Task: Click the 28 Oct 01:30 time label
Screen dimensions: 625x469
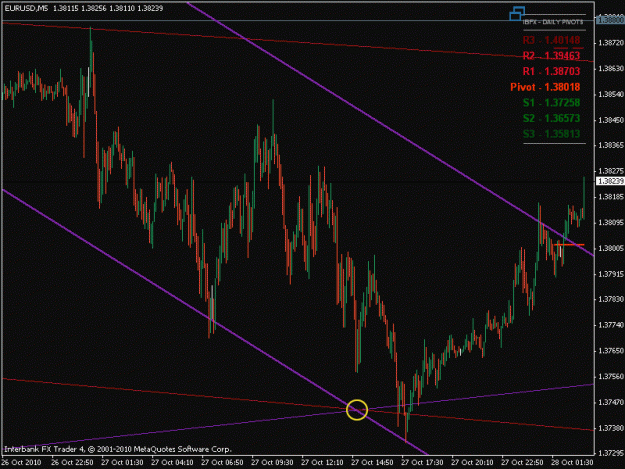Action: [572, 463]
